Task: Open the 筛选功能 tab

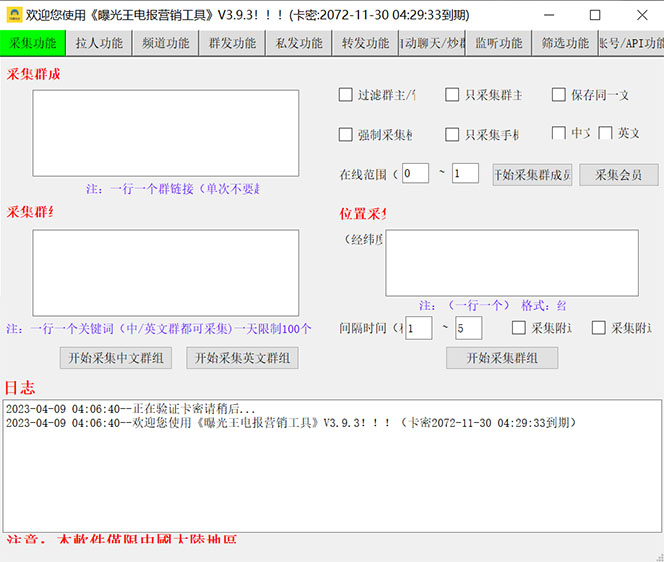Action: click(x=565, y=43)
